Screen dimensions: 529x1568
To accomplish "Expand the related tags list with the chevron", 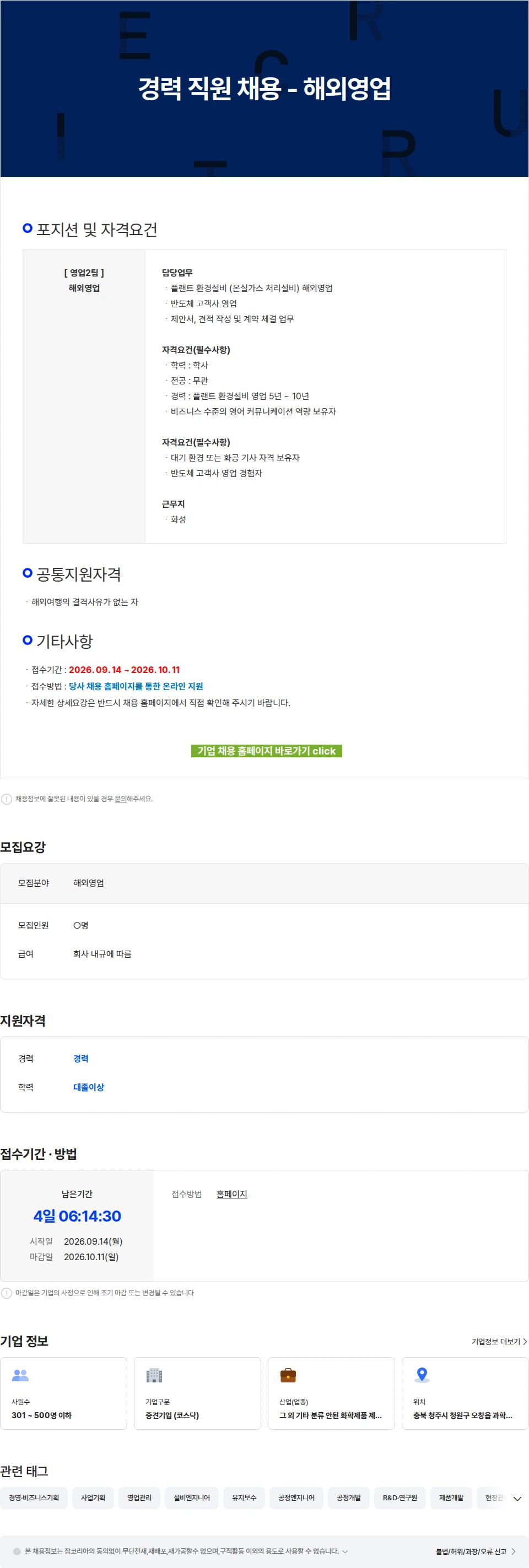I will [x=517, y=1498].
